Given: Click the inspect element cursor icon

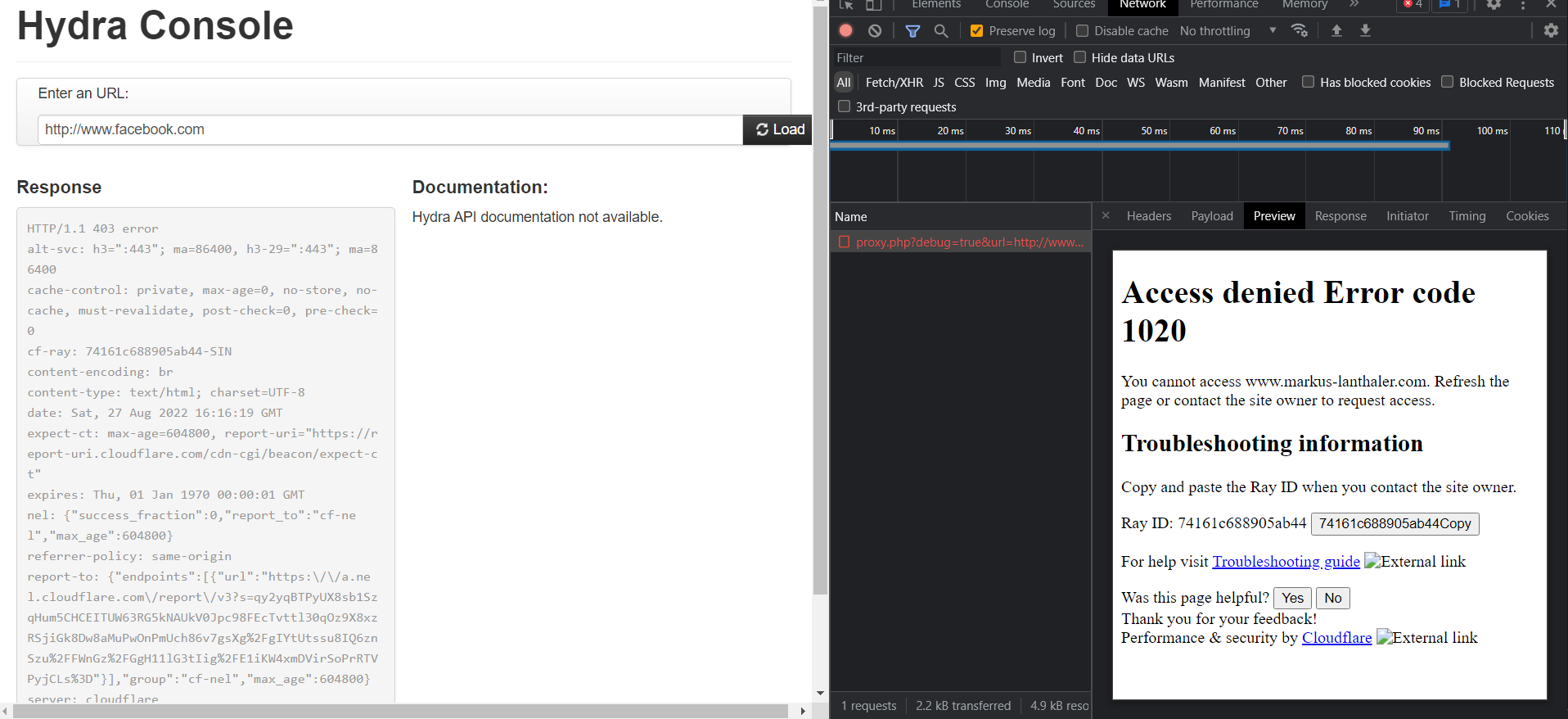Looking at the screenshot, I should (x=846, y=4).
